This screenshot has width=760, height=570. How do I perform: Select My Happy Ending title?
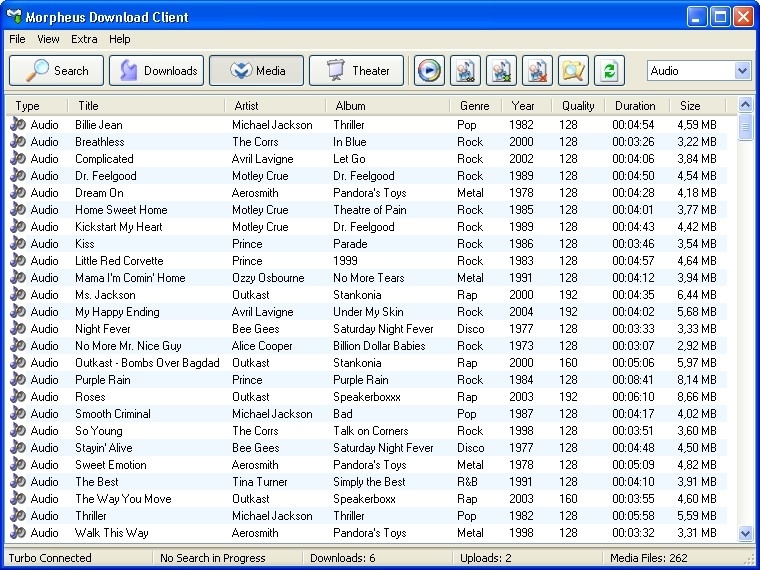click(x=117, y=312)
